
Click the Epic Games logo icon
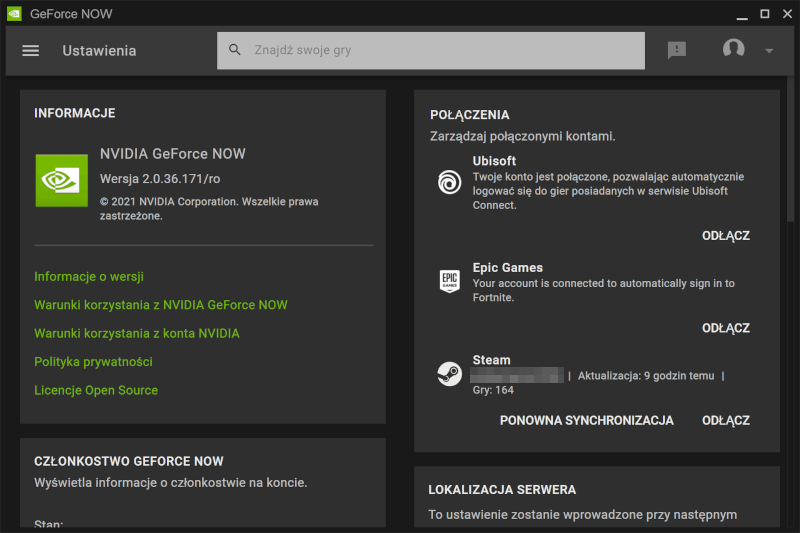[449, 282]
